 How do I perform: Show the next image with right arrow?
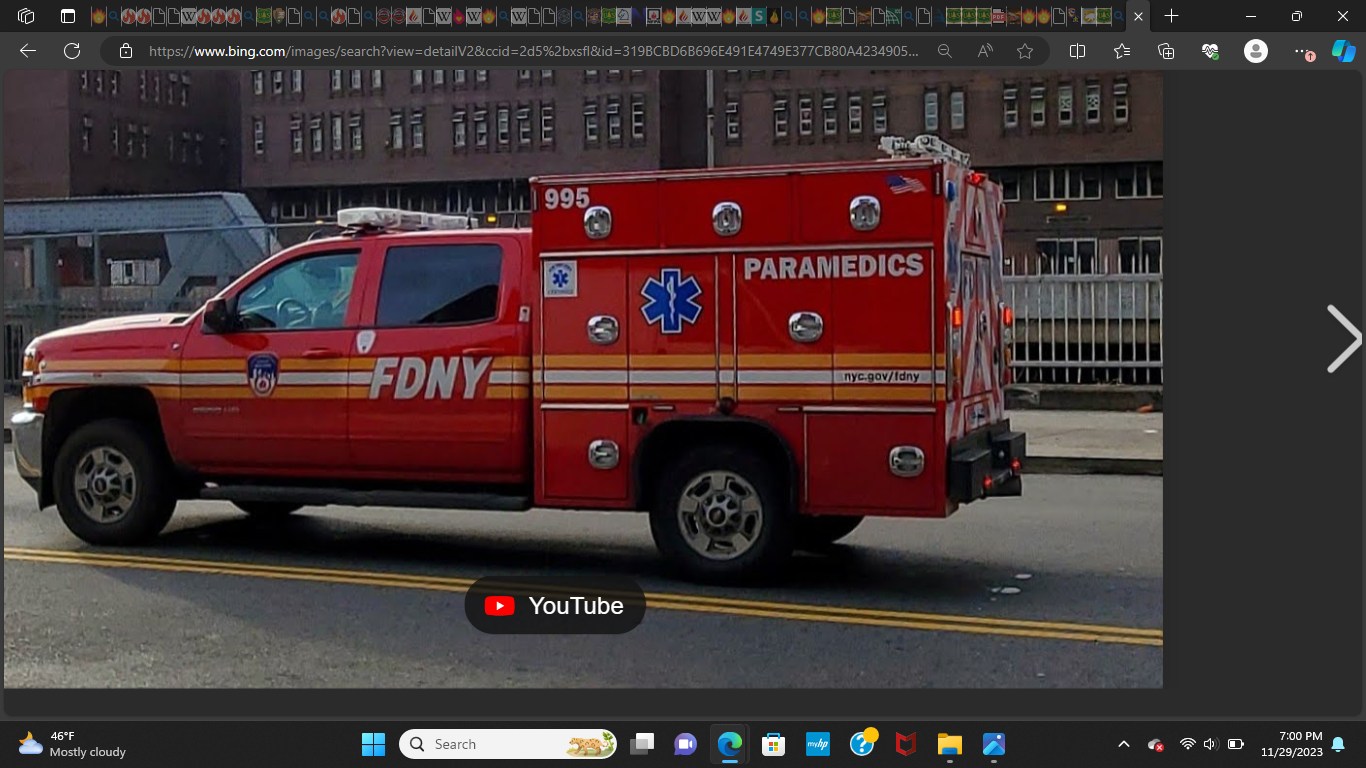(1343, 339)
